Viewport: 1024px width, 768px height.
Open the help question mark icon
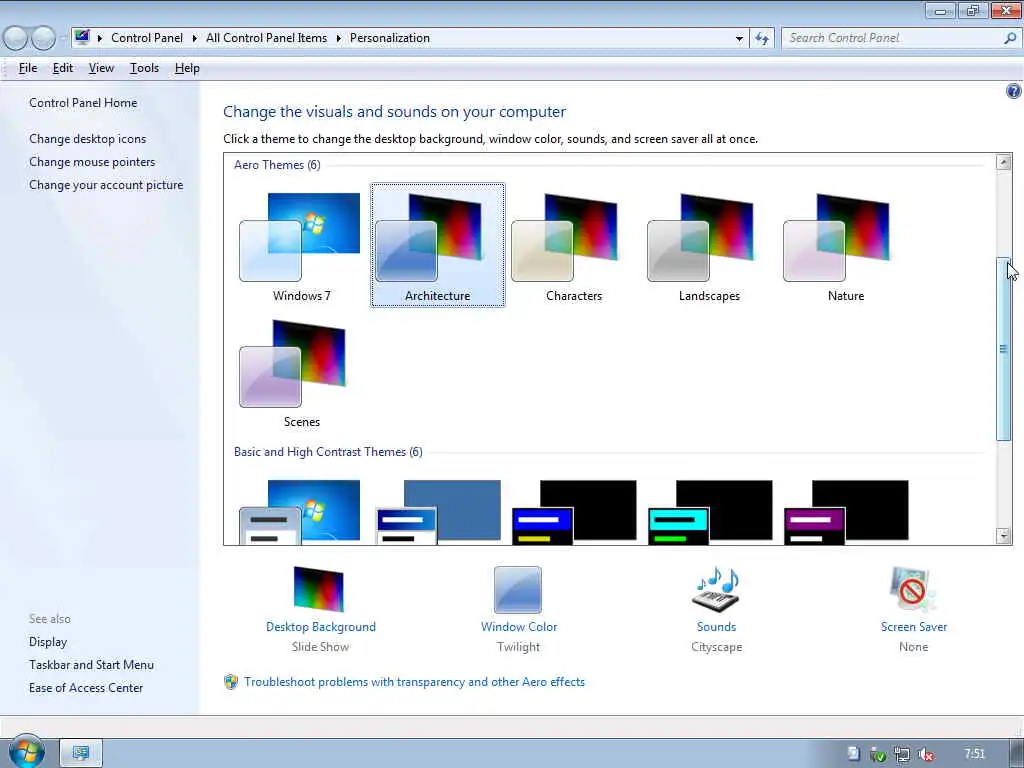click(x=1014, y=91)
